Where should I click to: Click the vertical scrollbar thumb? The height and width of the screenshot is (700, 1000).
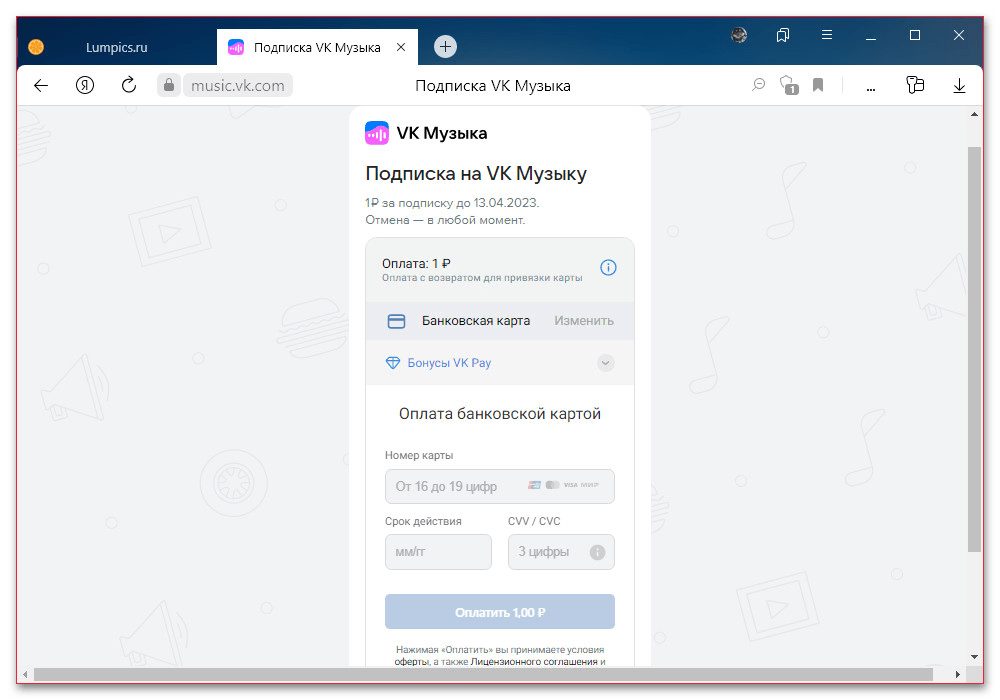click(974, 349)
